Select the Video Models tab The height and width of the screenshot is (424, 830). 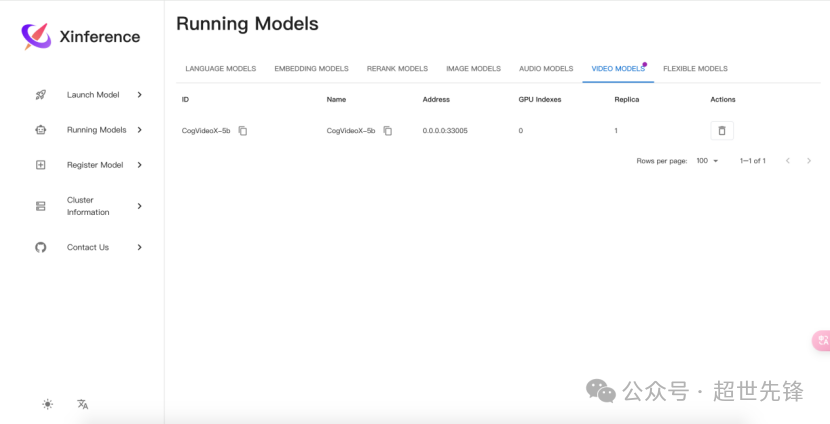pyautogui.click(x=618, y=69)
